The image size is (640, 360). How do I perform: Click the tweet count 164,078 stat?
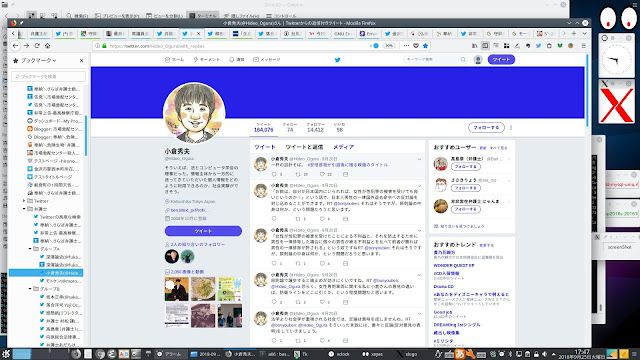click(263, 128)
